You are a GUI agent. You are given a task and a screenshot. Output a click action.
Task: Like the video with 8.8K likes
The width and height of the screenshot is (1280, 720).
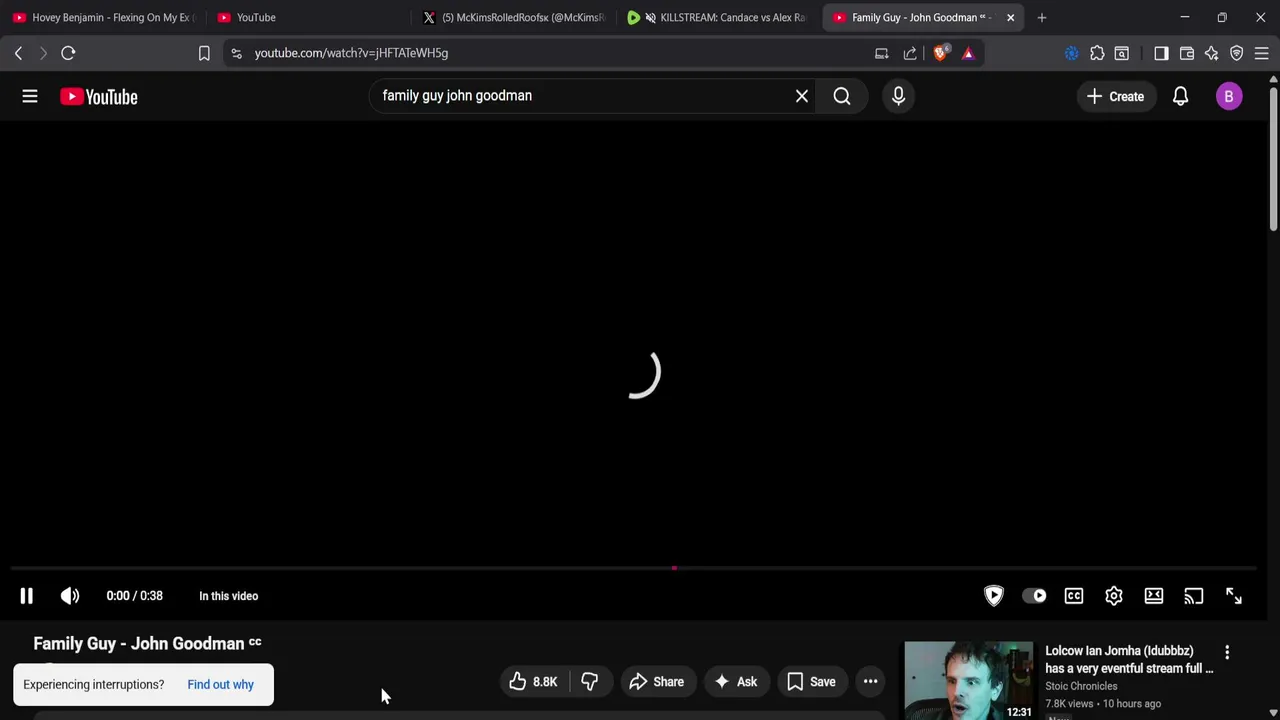[x=534, y=682]
